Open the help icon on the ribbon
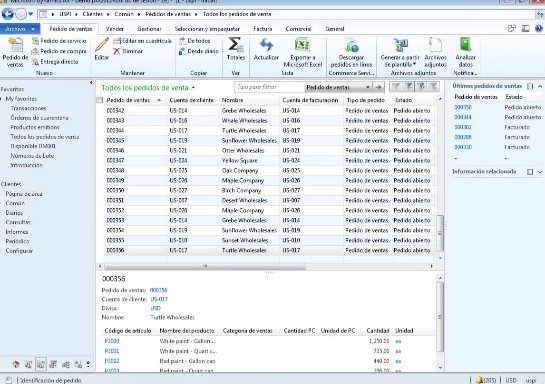Screen dimensions: 545x384 click(x=539, y=28)
